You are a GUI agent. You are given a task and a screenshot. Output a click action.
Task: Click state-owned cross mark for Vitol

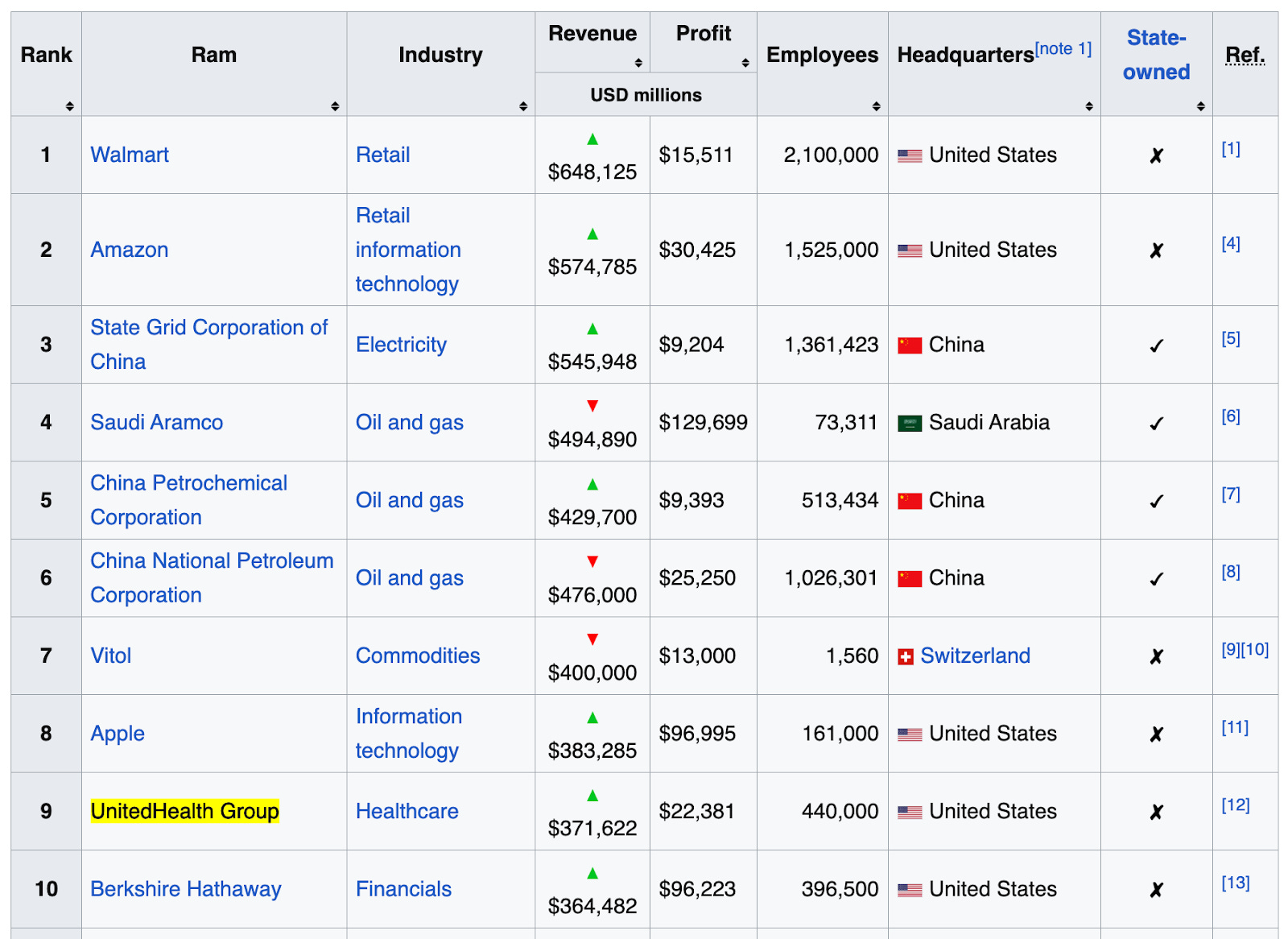pyautogui.click(x=1157, y=656)
